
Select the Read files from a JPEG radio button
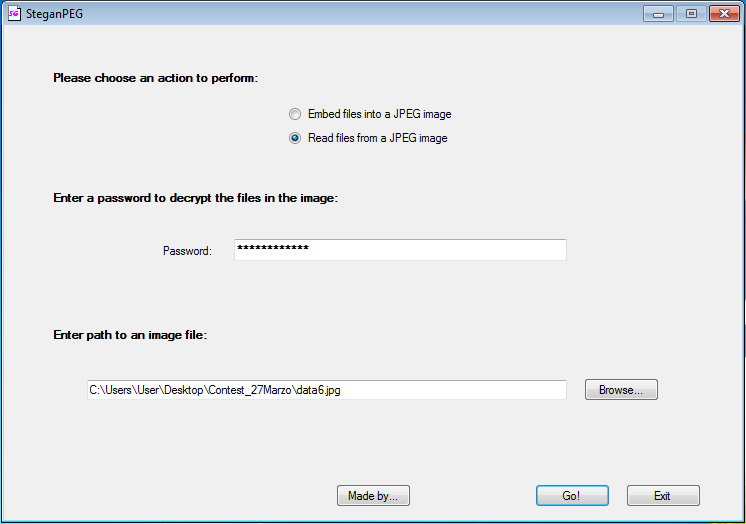295,138
